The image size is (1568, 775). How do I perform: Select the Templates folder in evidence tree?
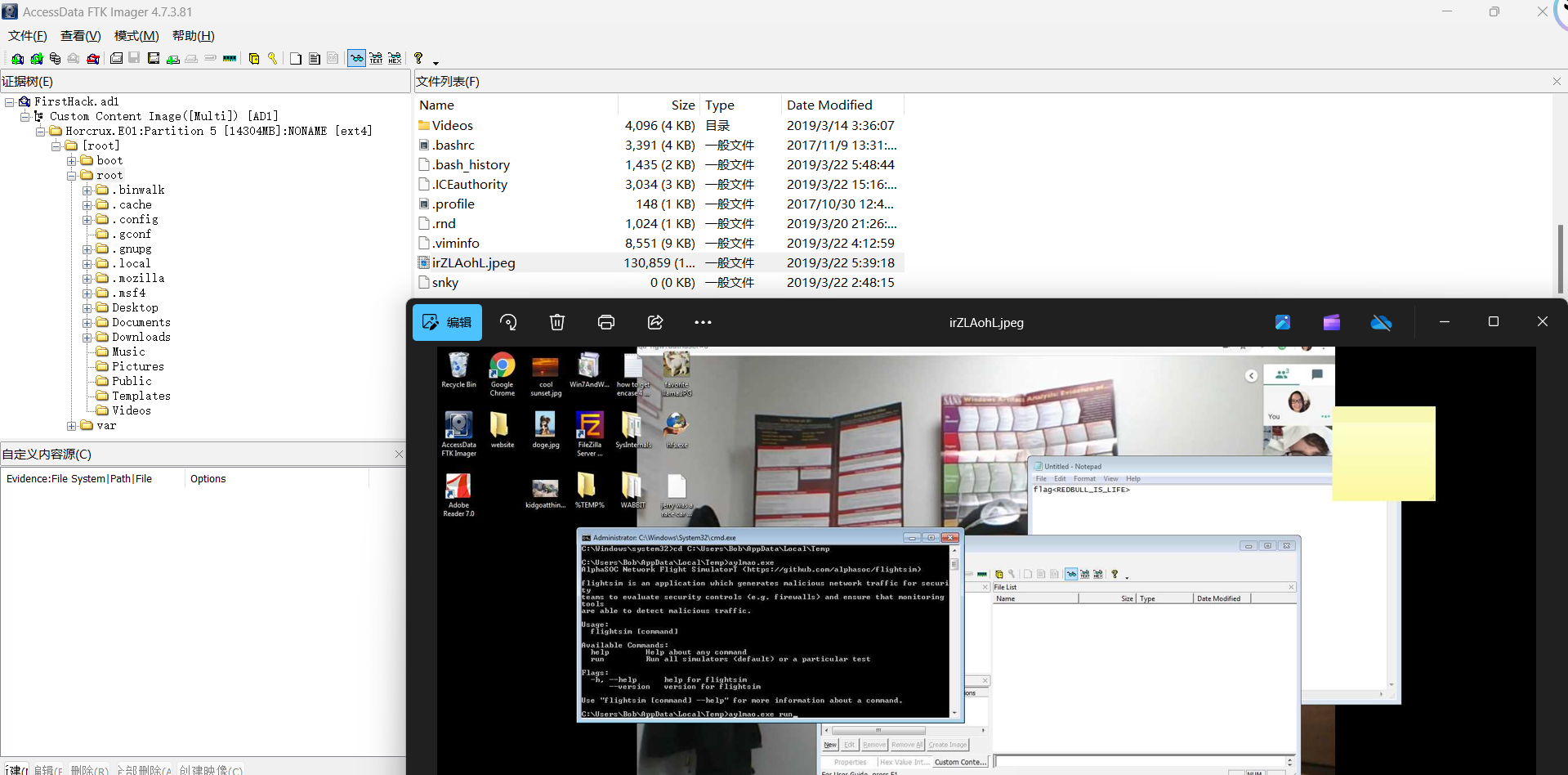point(141,396)
